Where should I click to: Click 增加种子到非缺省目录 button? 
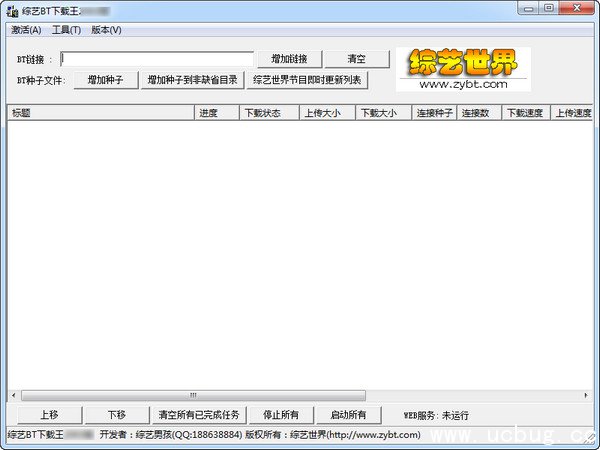coord(192,80)
